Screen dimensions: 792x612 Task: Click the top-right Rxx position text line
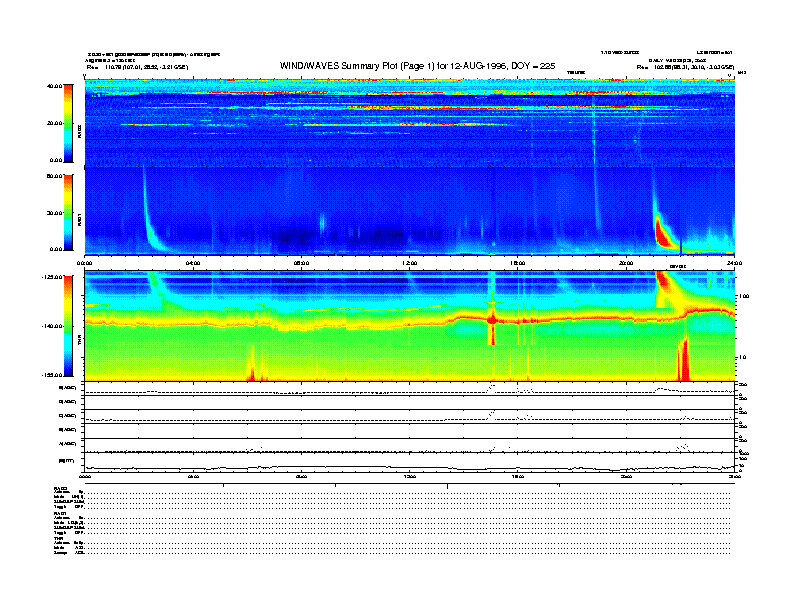[x=685, y=67]
